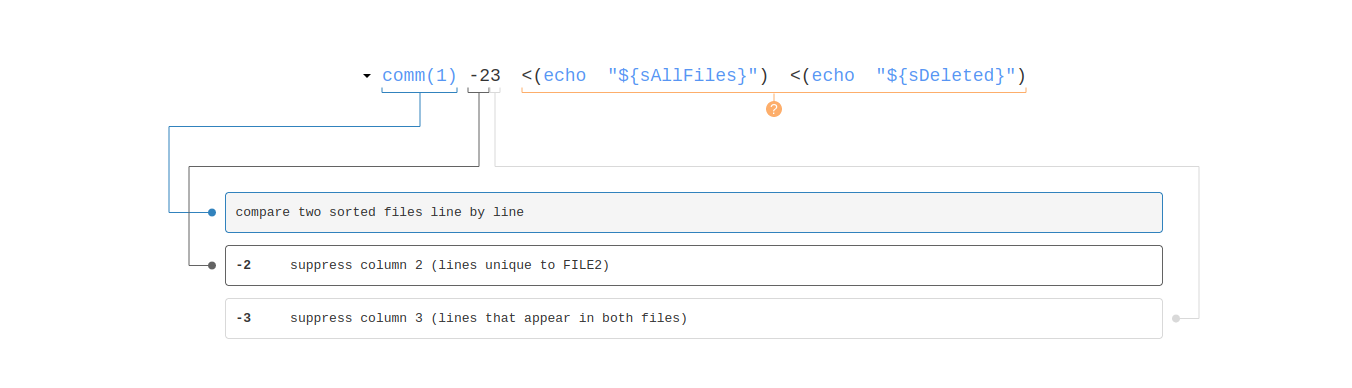1352x388 pixels.
Task: Click the blue connector dot beside compare description
Action: [212, 212]
